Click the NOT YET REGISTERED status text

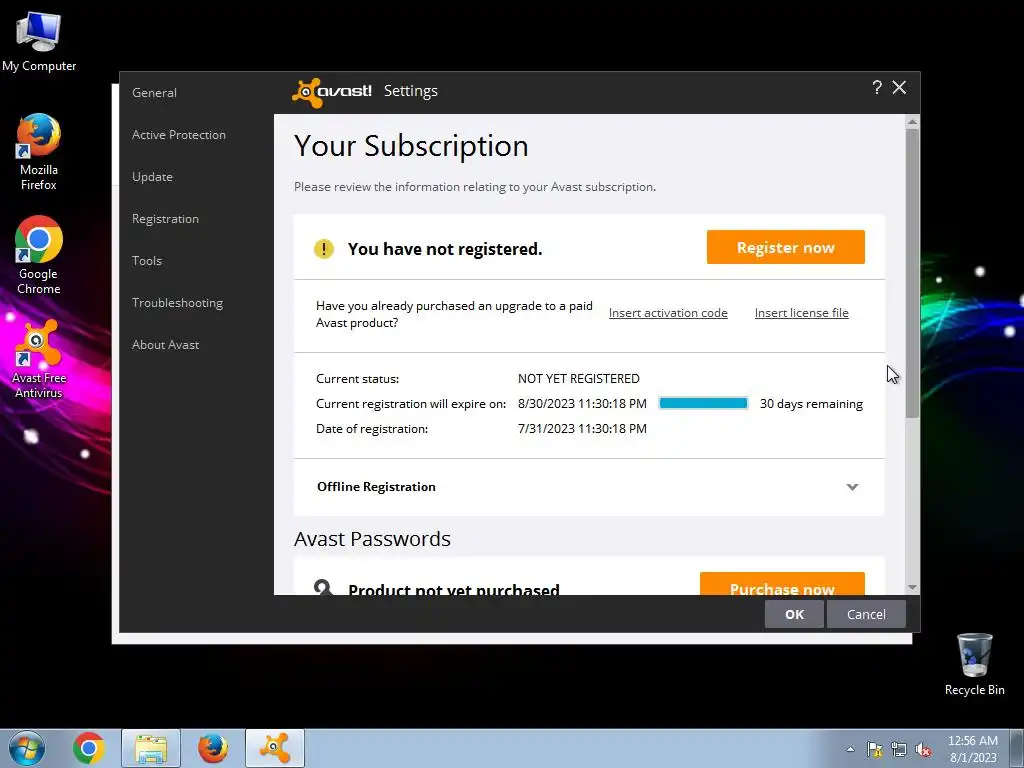pyautogui.click(x=579, y=379)
